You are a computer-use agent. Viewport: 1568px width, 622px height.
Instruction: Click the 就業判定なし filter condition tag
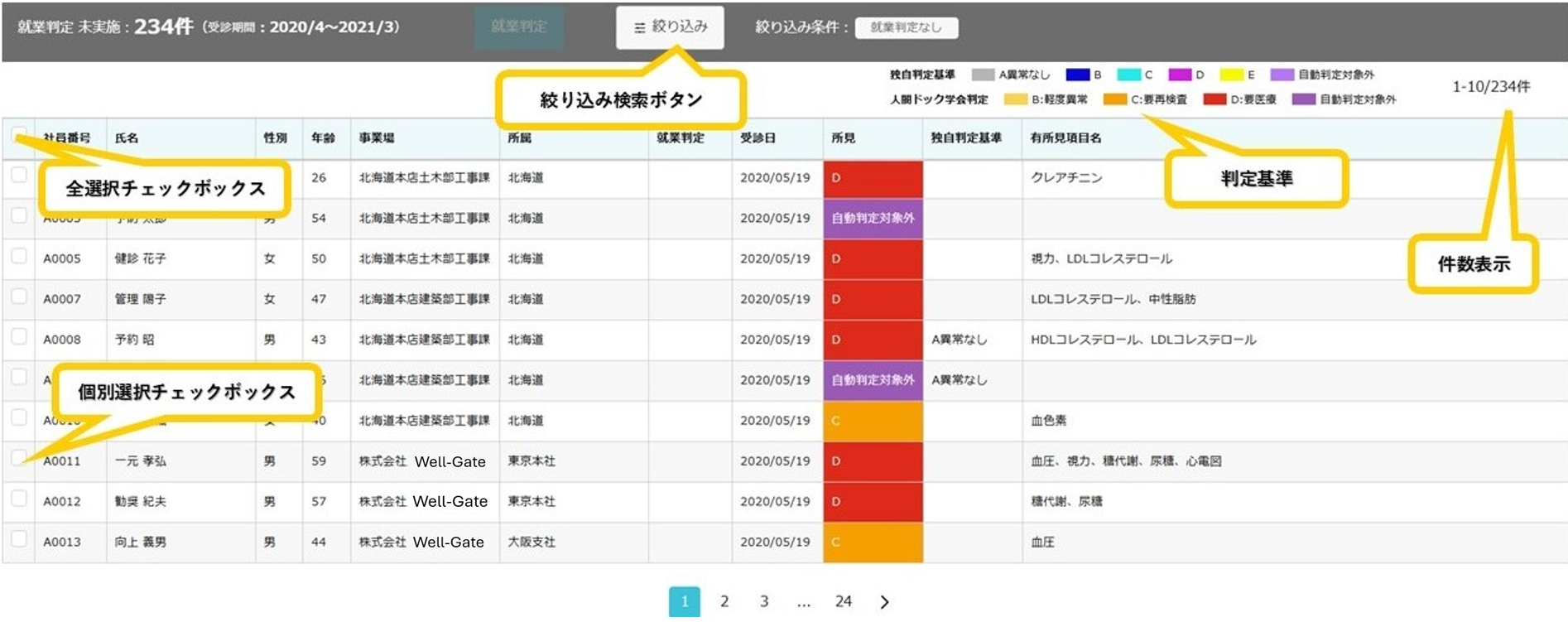(907, 27)
